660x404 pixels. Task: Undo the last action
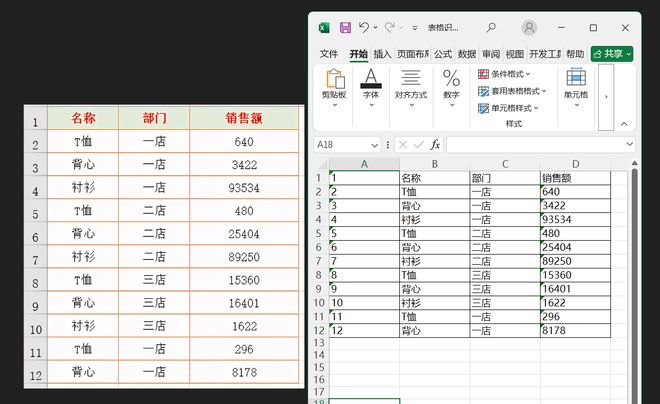click(364, 28)
